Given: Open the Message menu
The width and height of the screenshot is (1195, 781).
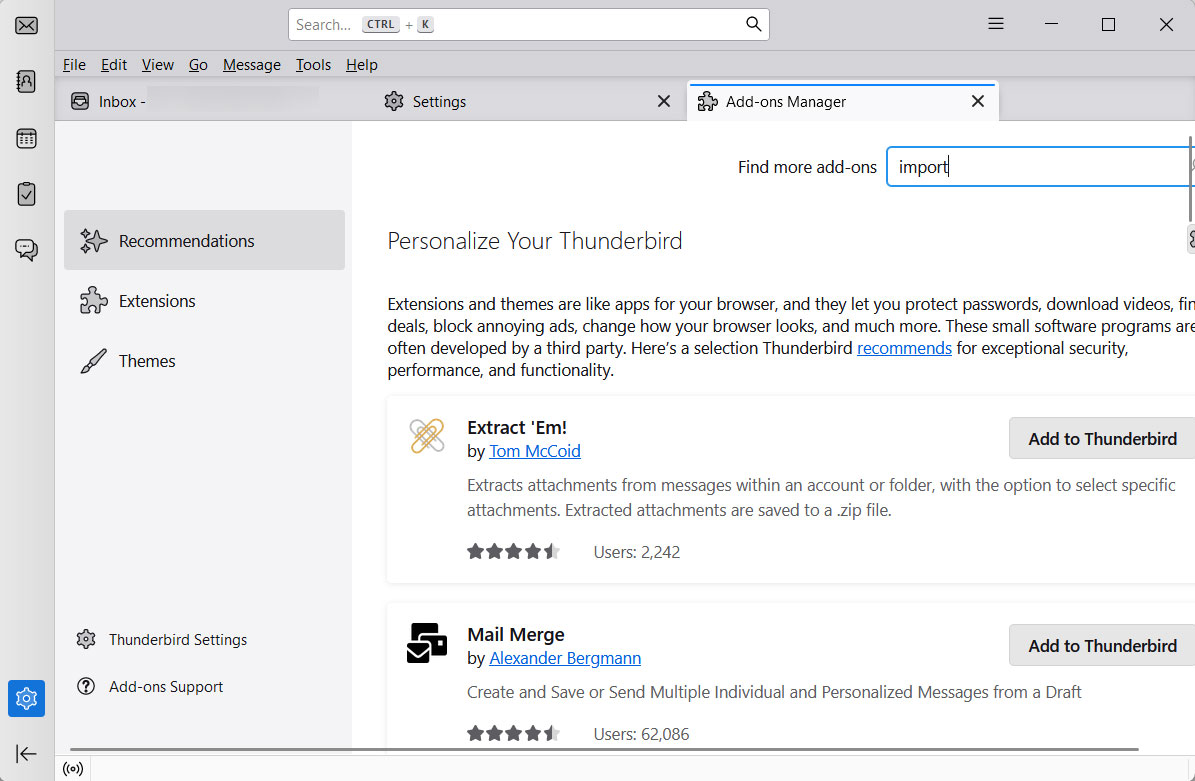Looking at the screenshot, I should pos(251,64).
